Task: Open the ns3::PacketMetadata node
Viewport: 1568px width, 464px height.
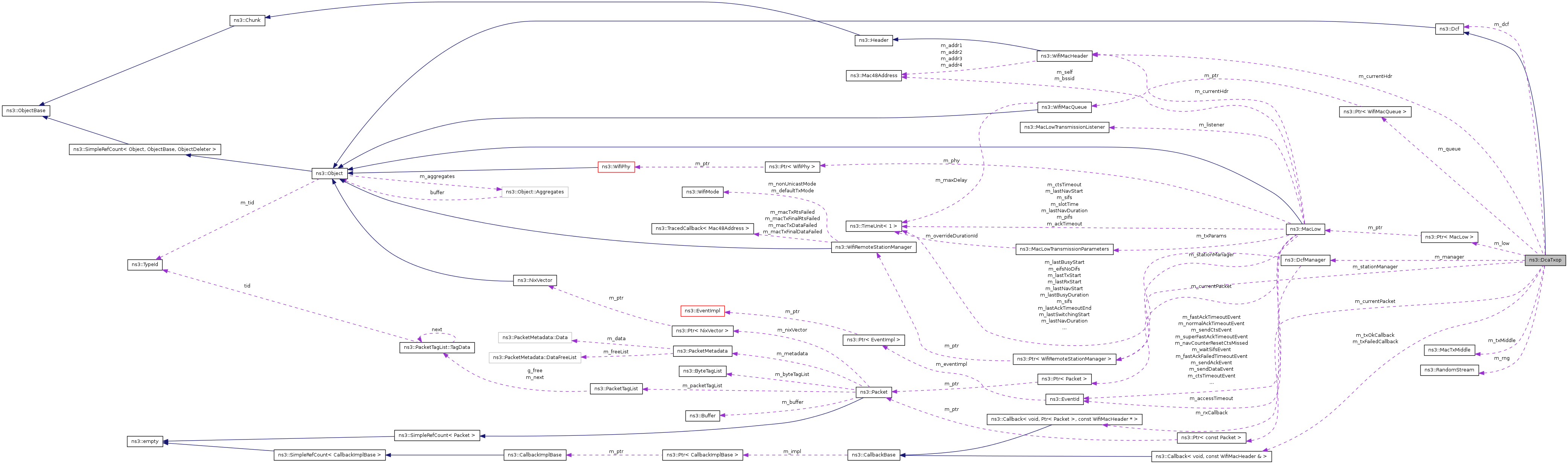Action: coord(702,351)
